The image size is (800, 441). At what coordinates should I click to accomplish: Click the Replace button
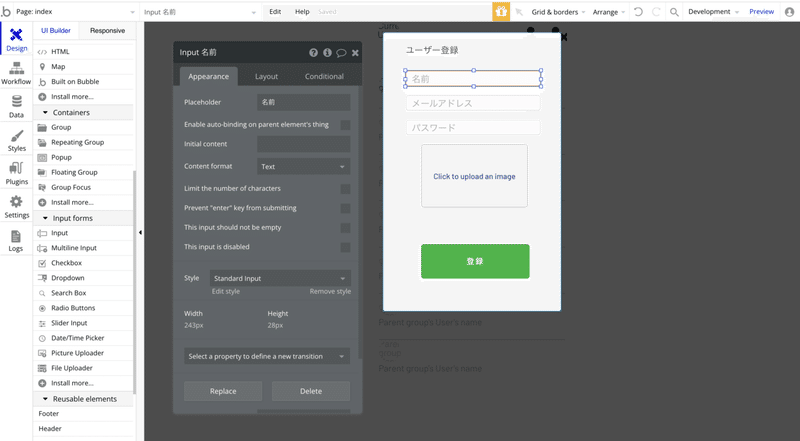223,391
